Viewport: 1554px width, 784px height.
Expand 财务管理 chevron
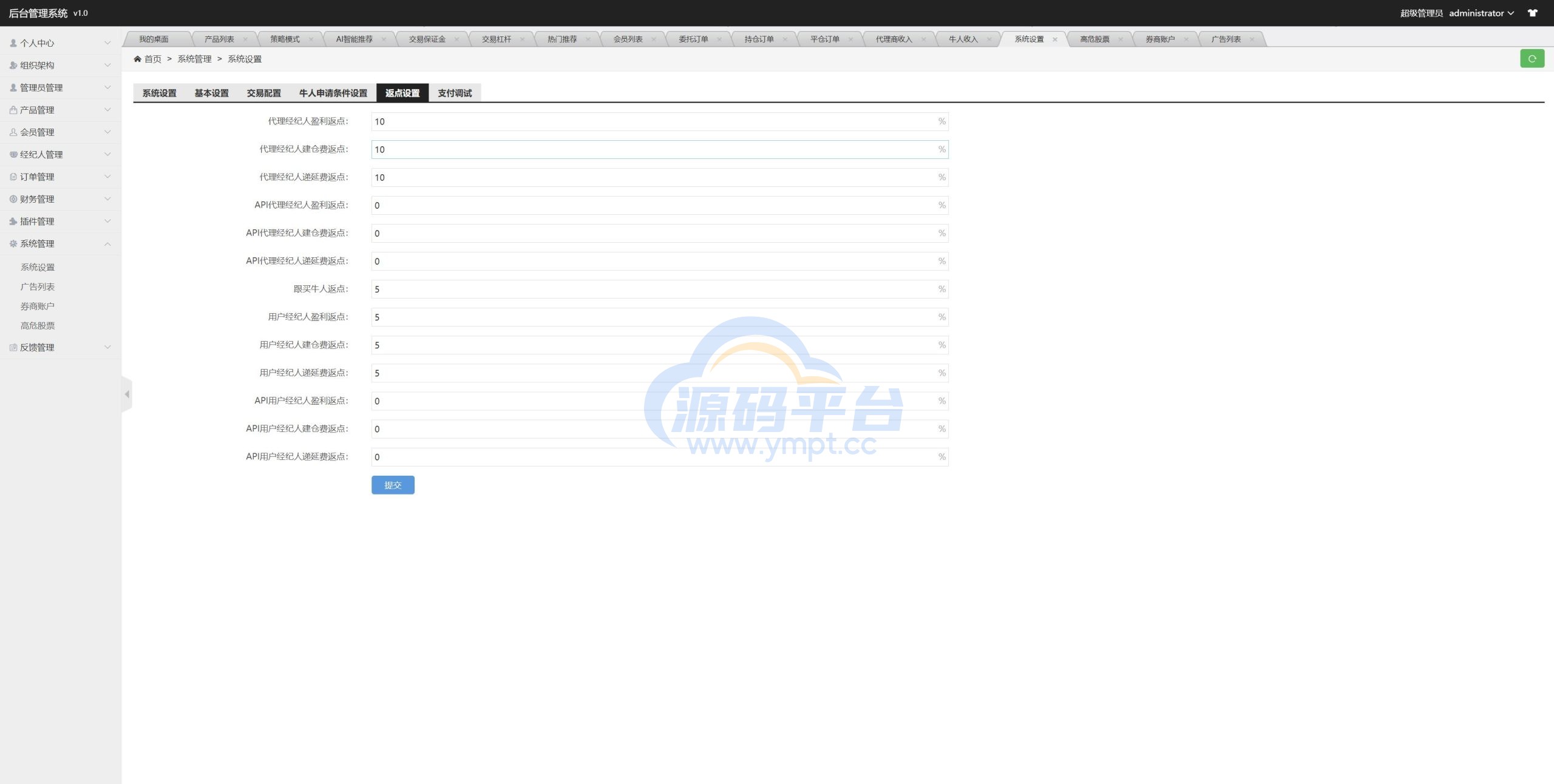click(107, 199)
